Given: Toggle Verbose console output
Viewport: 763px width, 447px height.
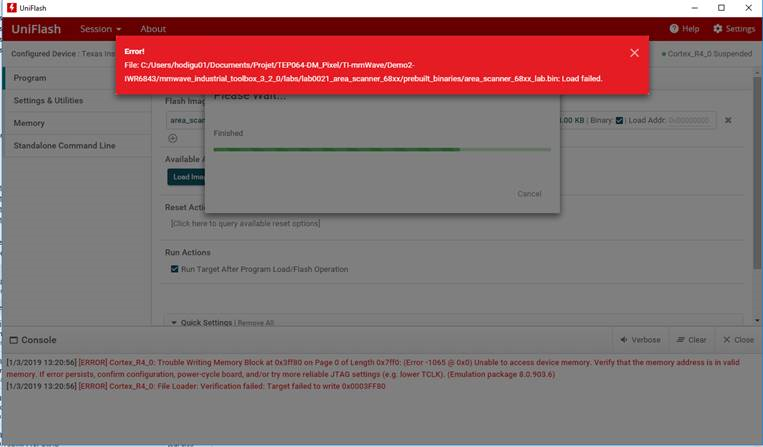Looking at the screenshot, I should pos(640,340).
